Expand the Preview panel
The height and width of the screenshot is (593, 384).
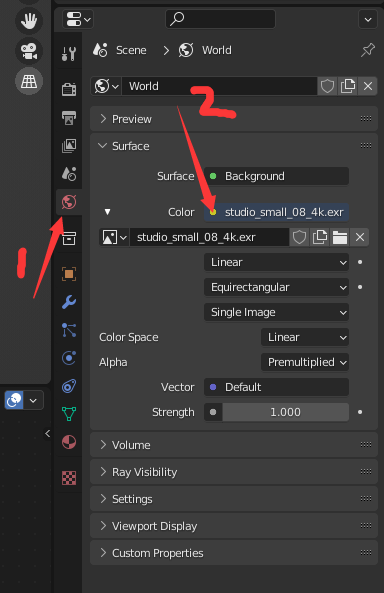click(x=234, y=119)
